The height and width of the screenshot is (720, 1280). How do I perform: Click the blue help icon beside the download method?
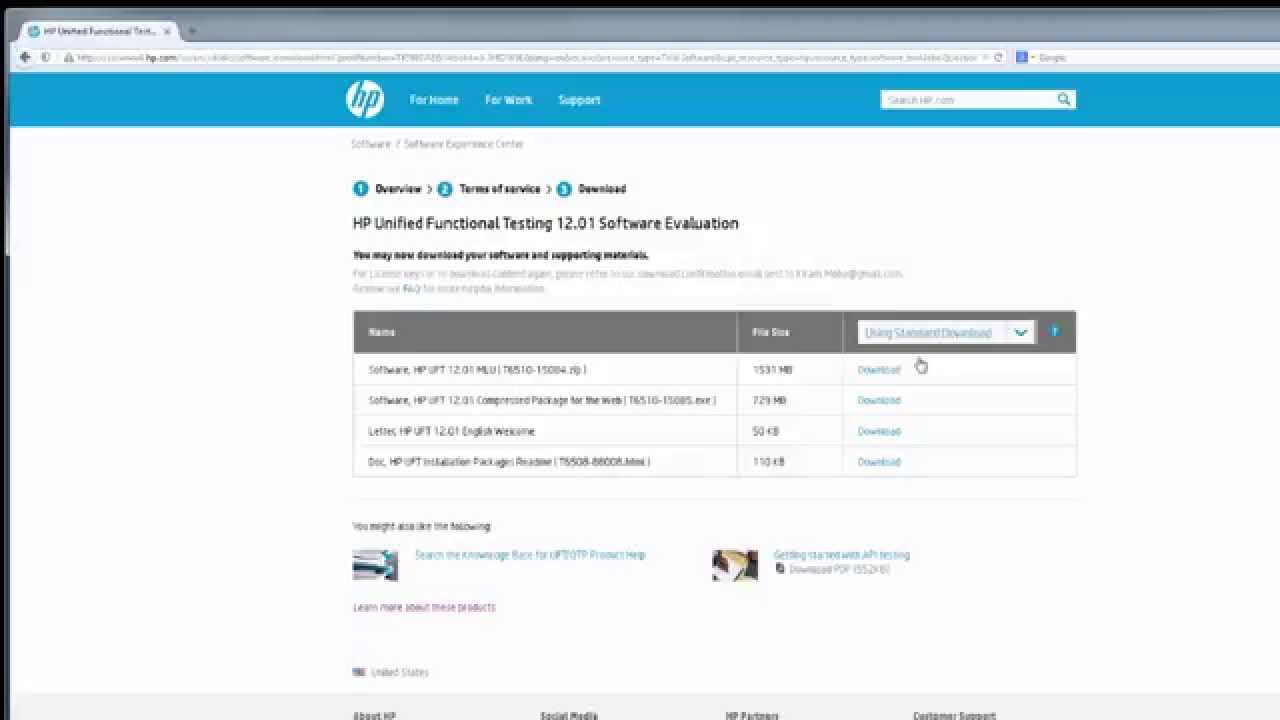[x=1054, y=331]
